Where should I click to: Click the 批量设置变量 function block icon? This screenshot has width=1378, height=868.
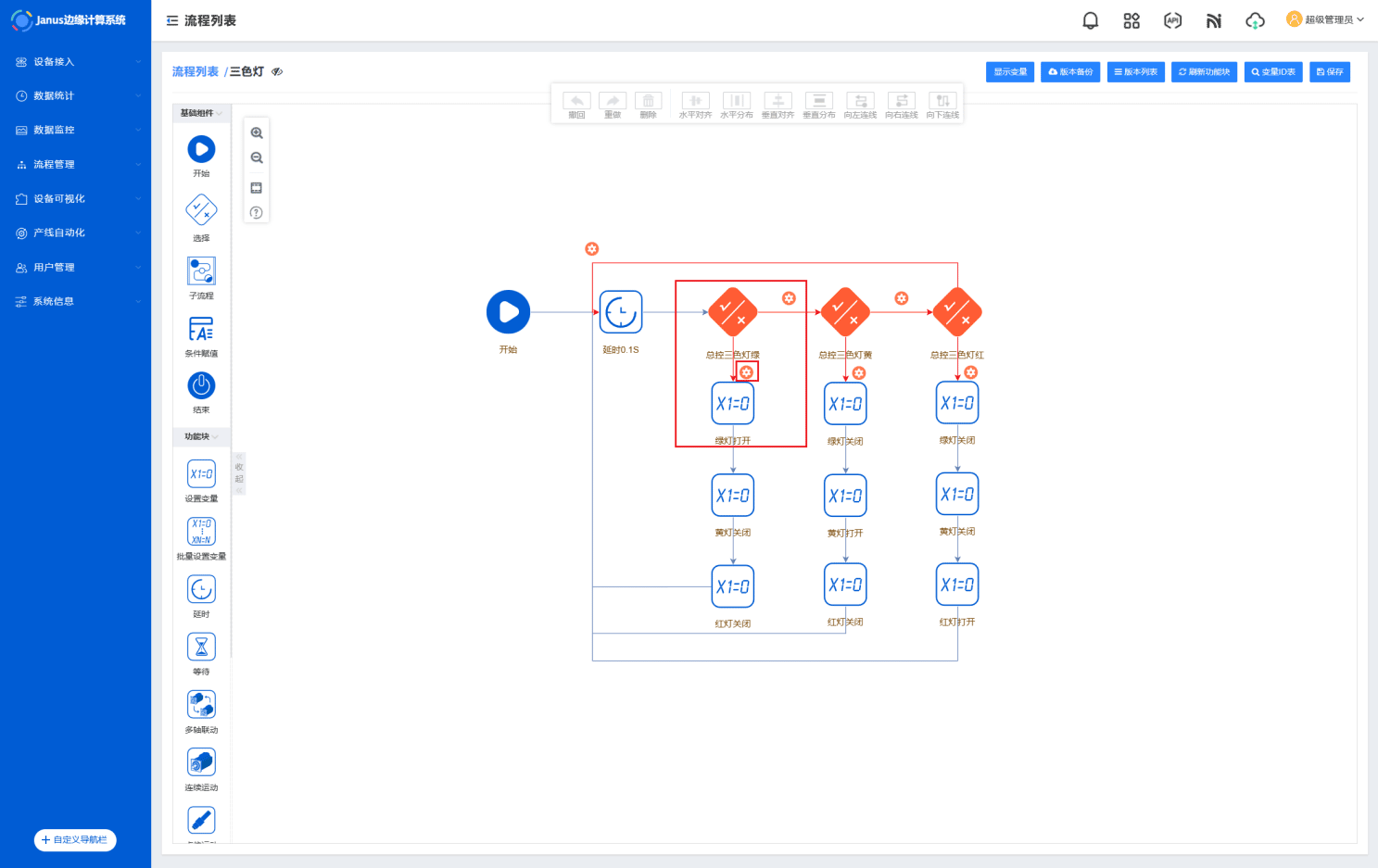[201, 532]
